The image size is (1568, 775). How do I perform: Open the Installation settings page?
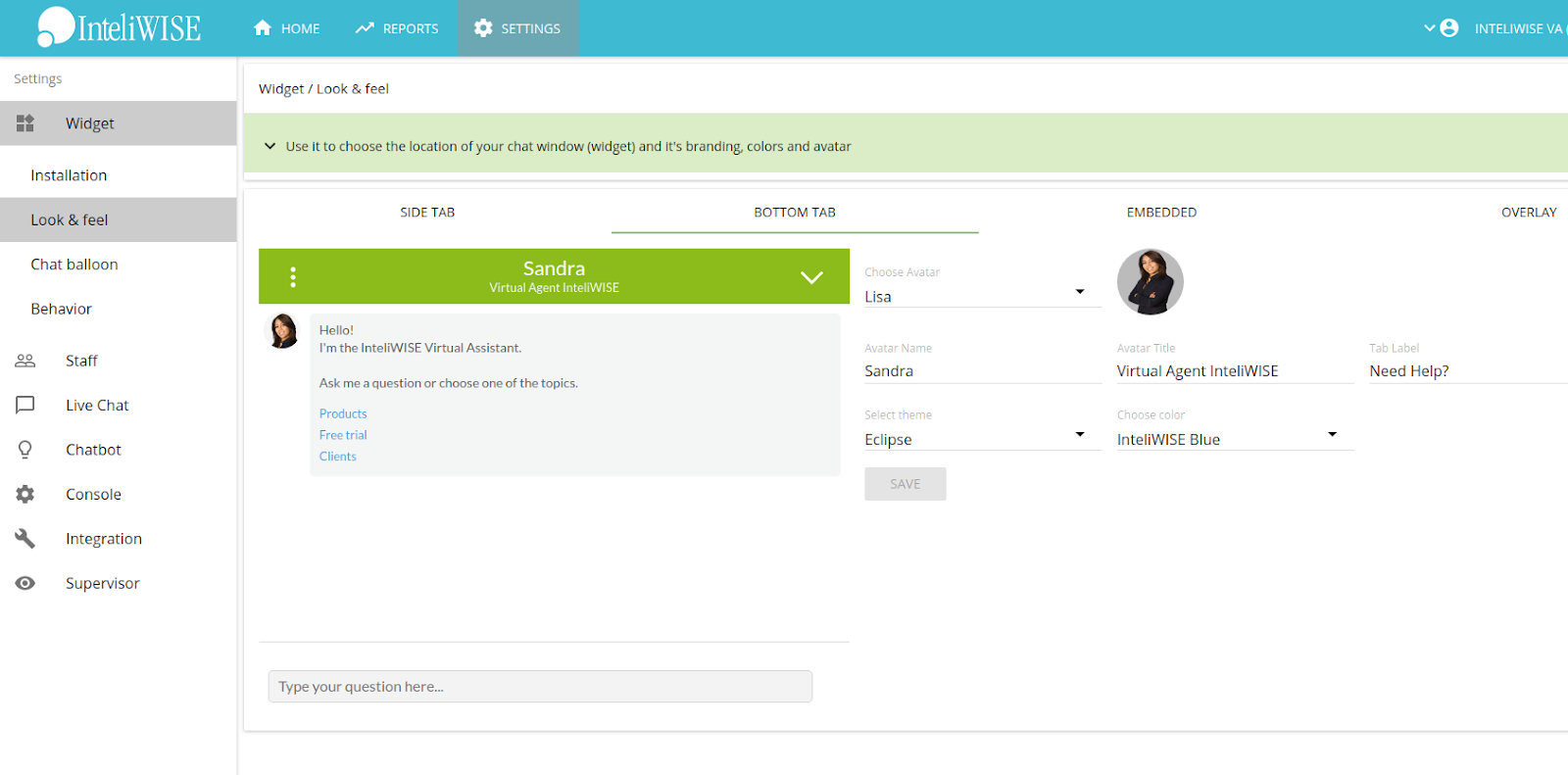119,175
